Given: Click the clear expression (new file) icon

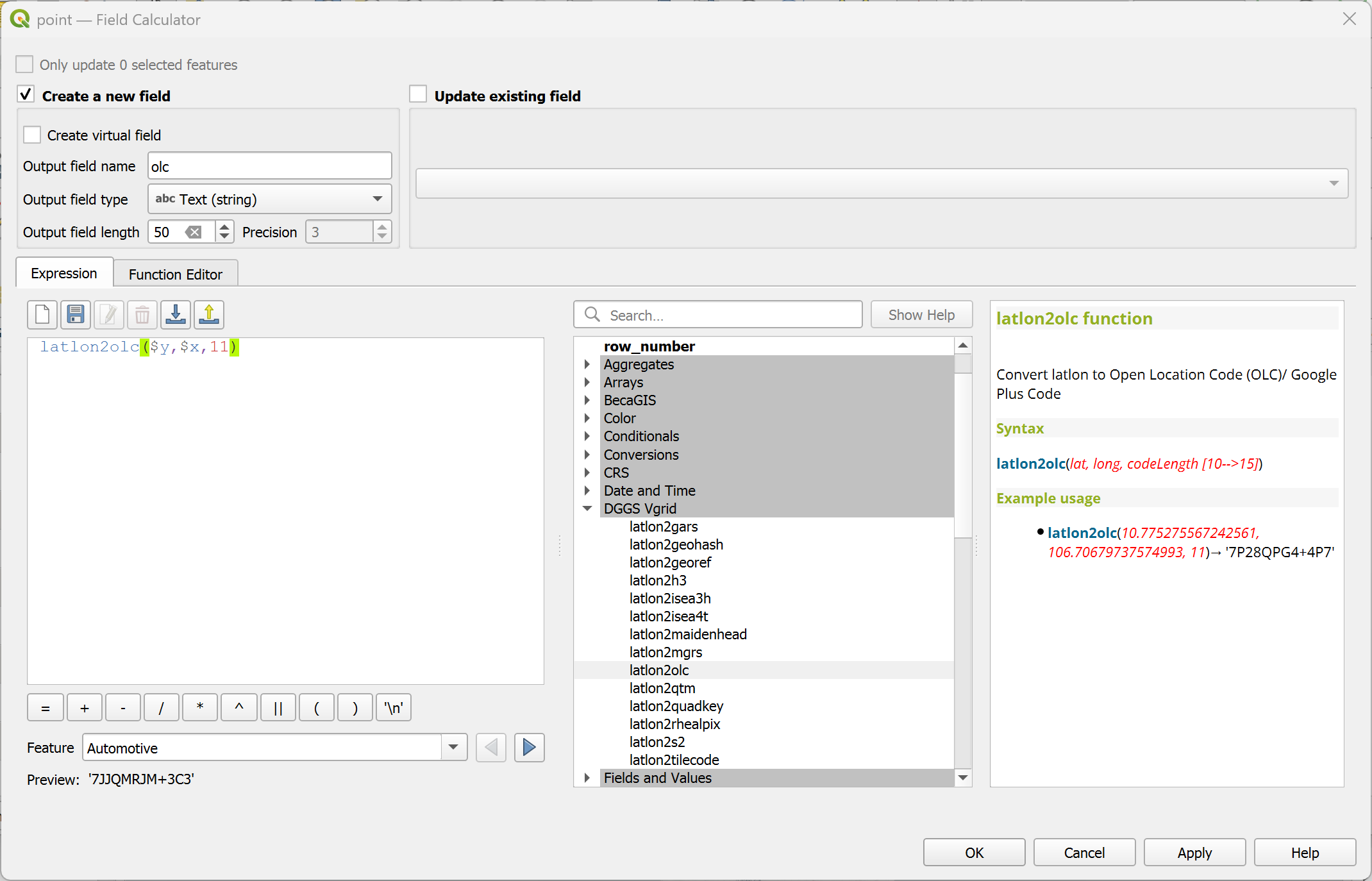Looking at the screenshot, I should pyautogui.click(x=42, y=315).
